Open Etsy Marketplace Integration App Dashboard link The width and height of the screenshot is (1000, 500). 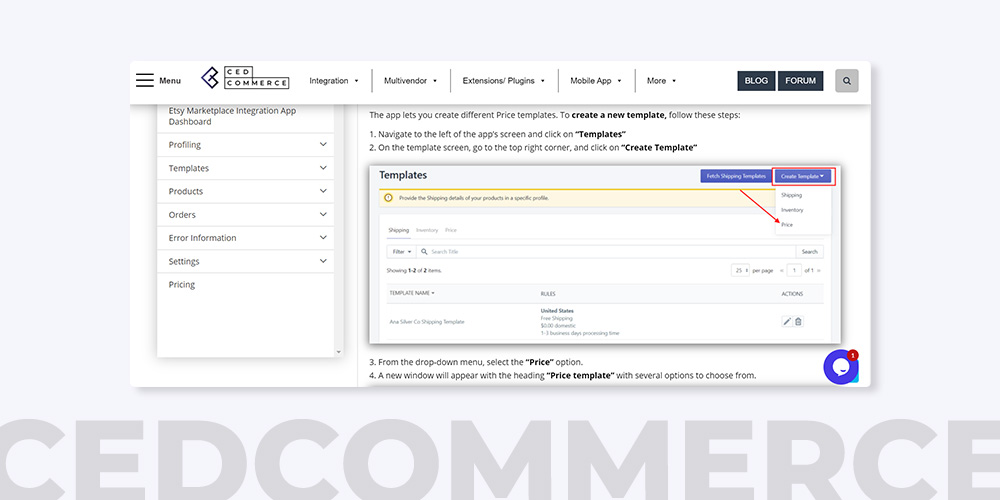[232, 116]
